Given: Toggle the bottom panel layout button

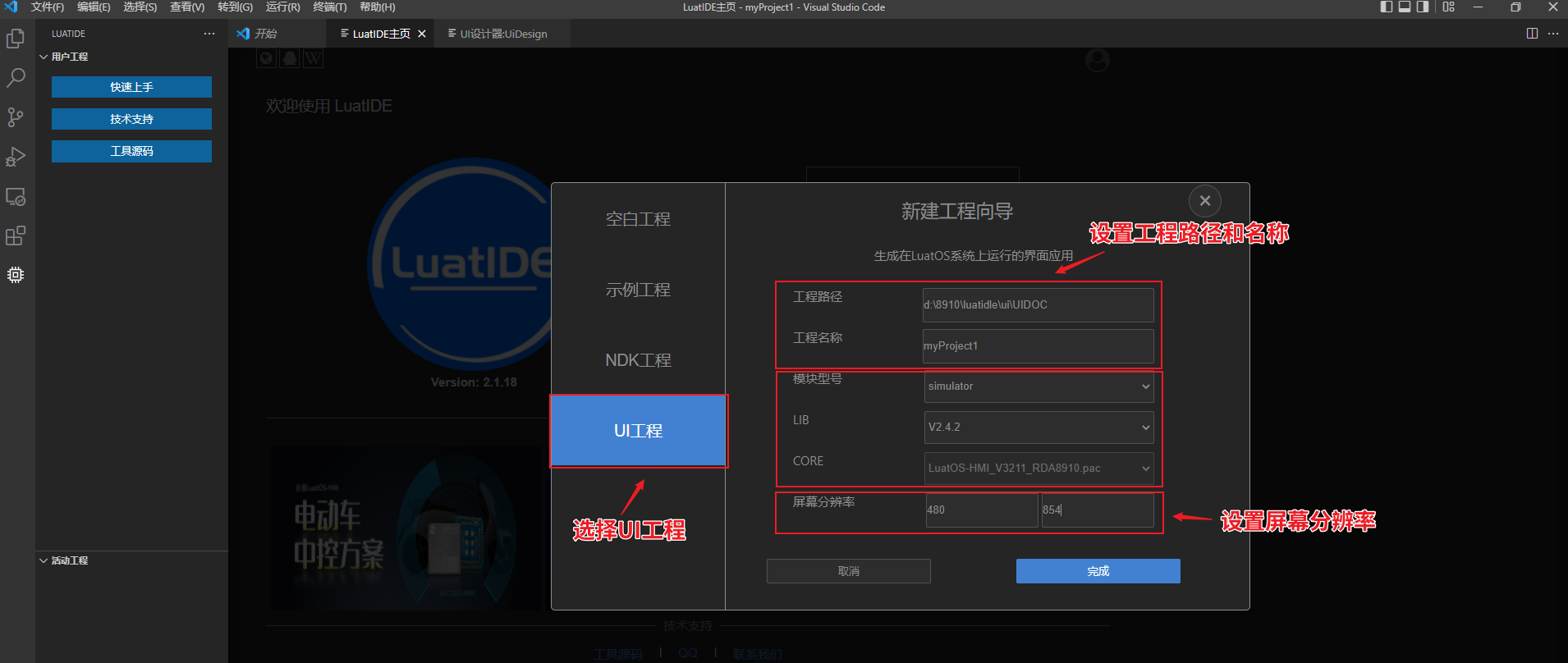Looking at the screenshot, I should tap(1405, 7).
